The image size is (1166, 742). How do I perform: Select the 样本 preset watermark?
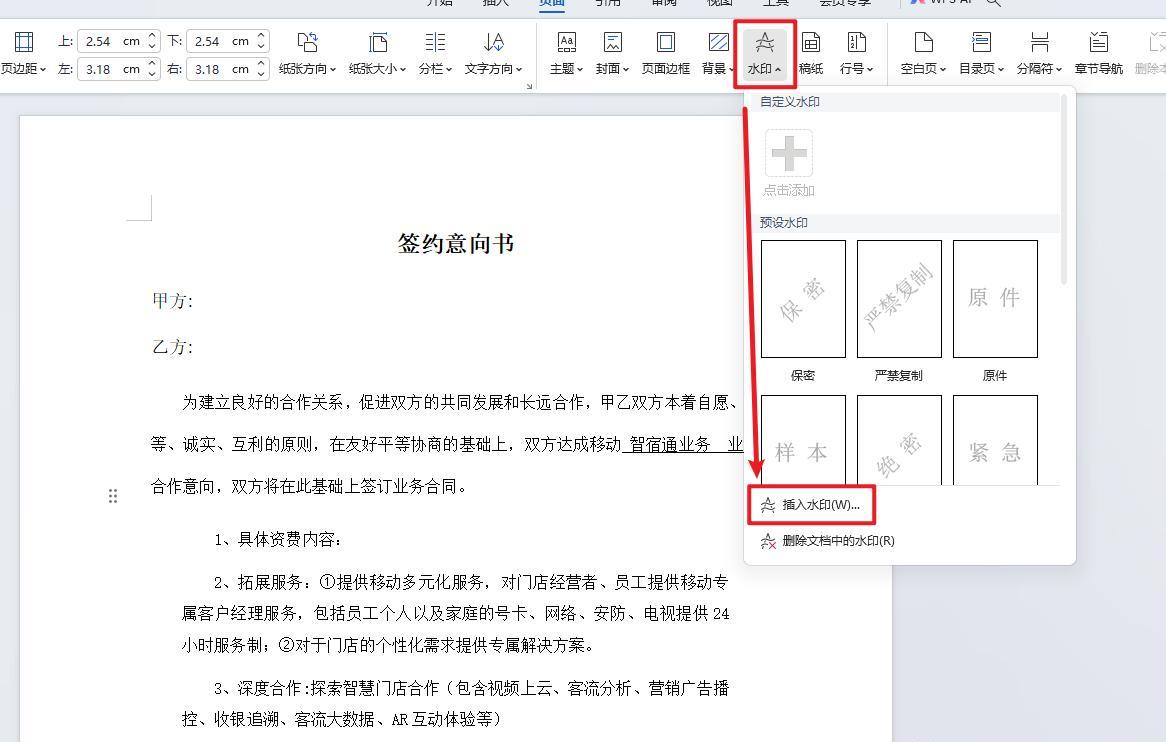[x=803, y=440]
